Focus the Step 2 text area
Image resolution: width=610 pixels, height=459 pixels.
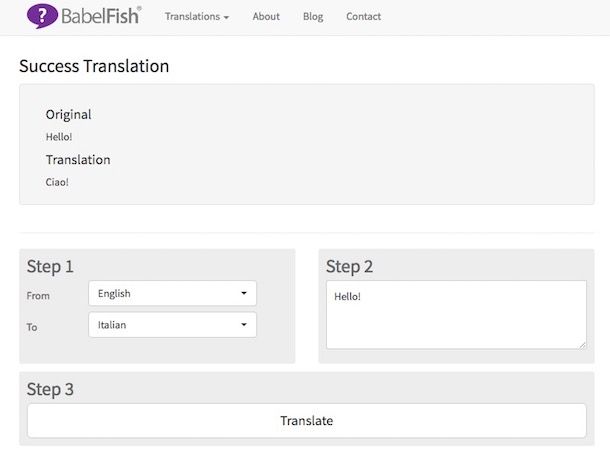[x=456, y=314]
